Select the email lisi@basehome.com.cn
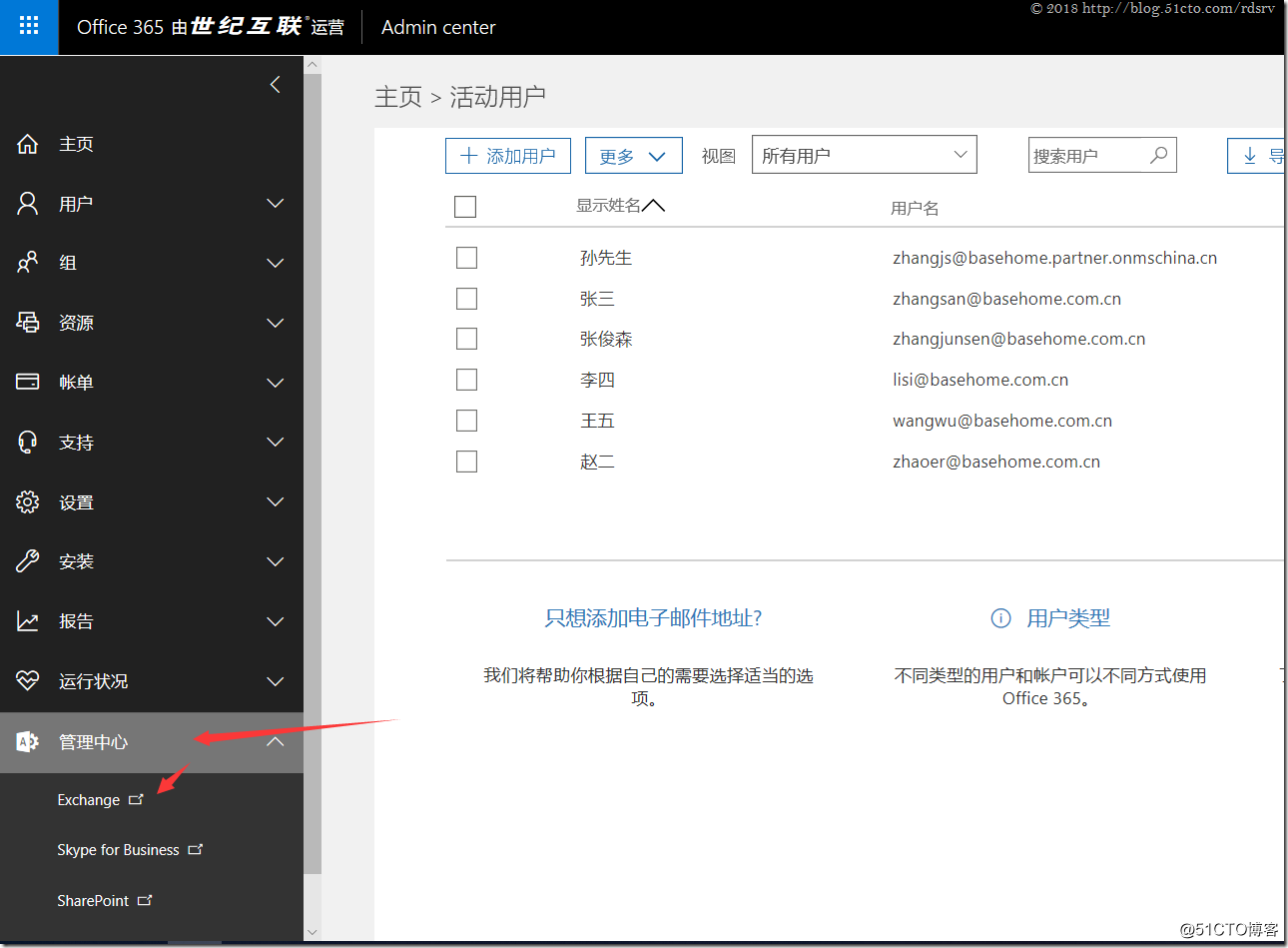Image resolution: width=1288 pixels, height=948 pixels. [980, 380]
